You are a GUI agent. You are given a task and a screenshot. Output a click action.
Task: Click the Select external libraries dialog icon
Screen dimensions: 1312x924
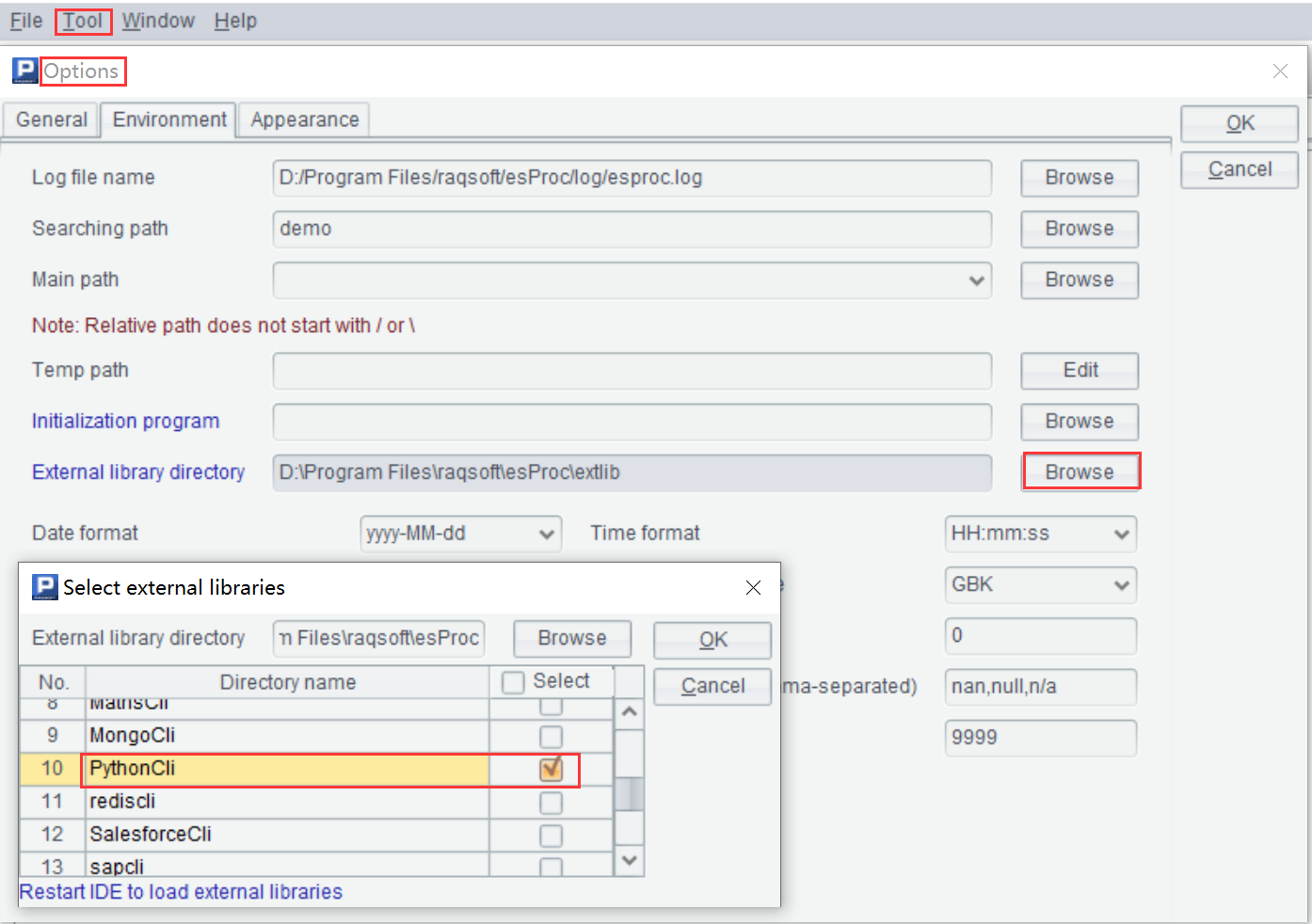click(44, 587)
